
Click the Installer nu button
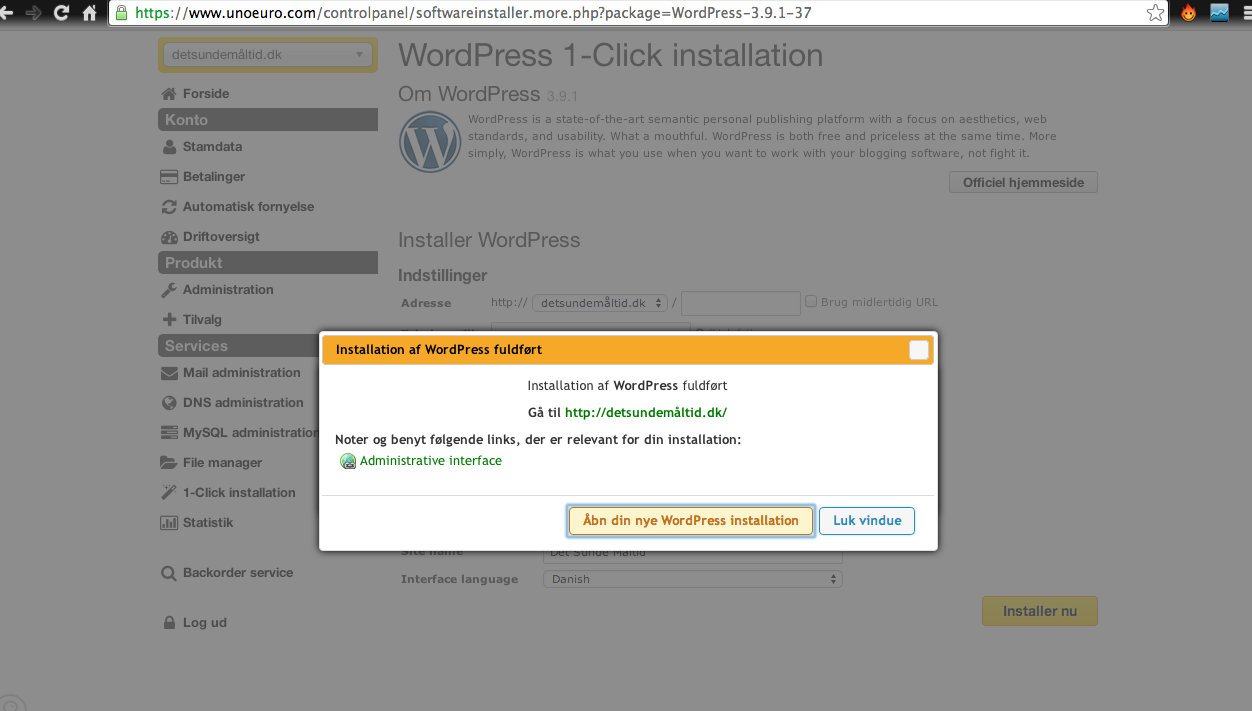point(1040,611)
